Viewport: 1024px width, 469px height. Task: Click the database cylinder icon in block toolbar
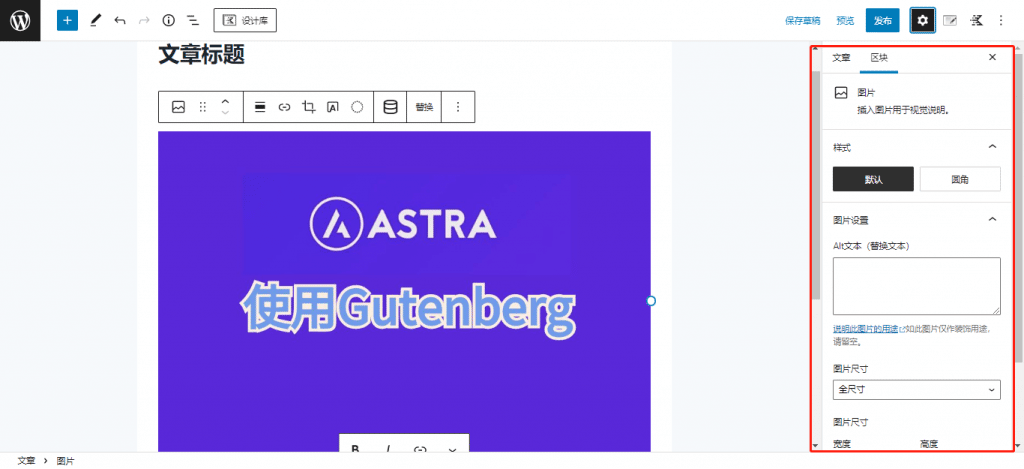[x=390, y=107]
